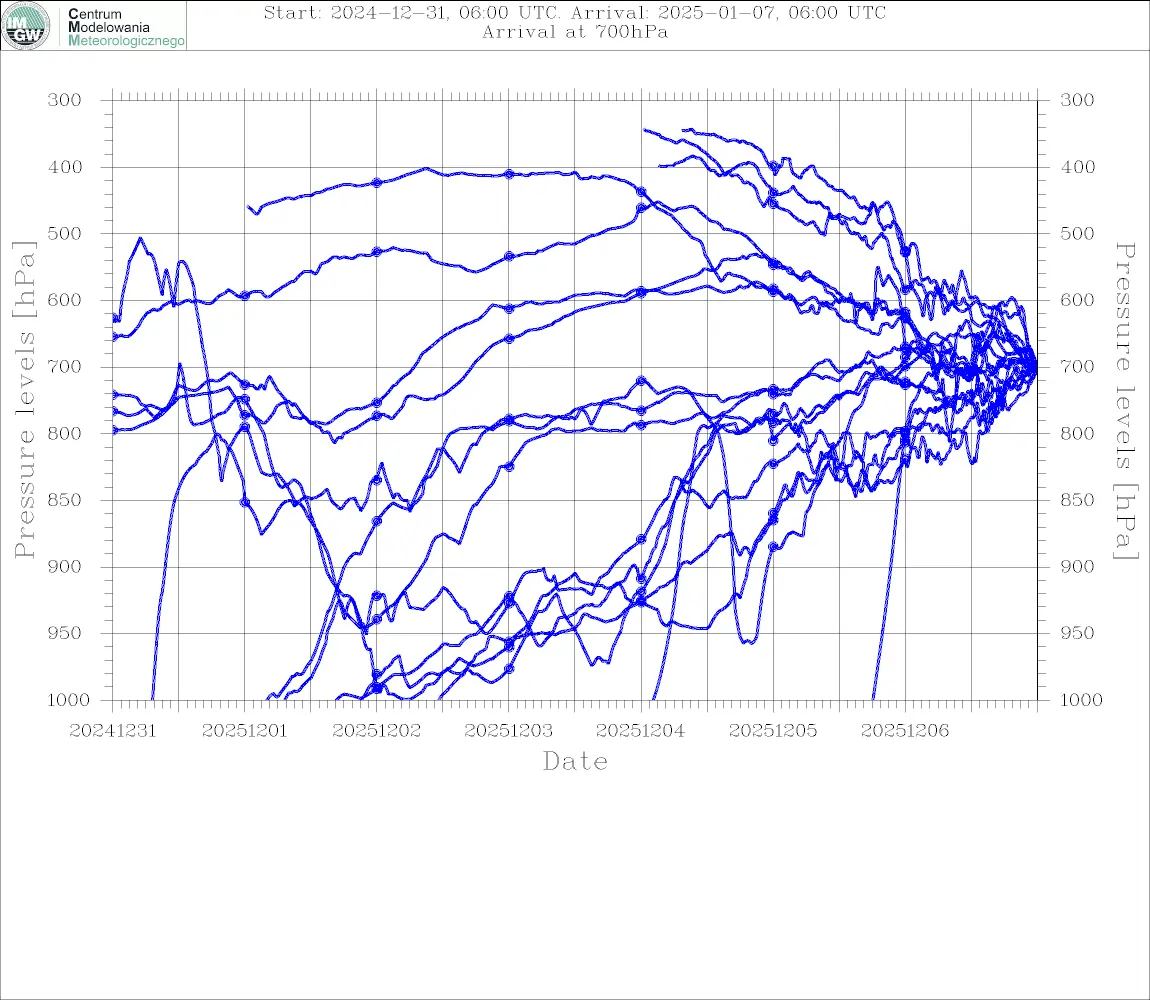Click the left axis 400 label
This screenshot has height=1000, width=1150.
pos(65,167)
